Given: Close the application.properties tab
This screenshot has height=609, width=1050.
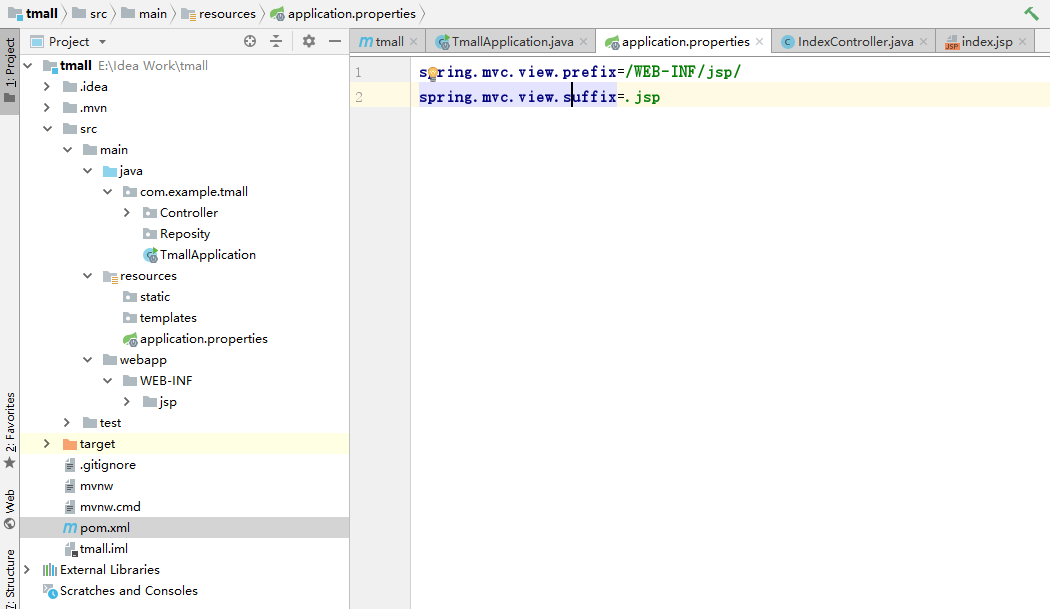Looking at the screenshot, I should 759,42.
